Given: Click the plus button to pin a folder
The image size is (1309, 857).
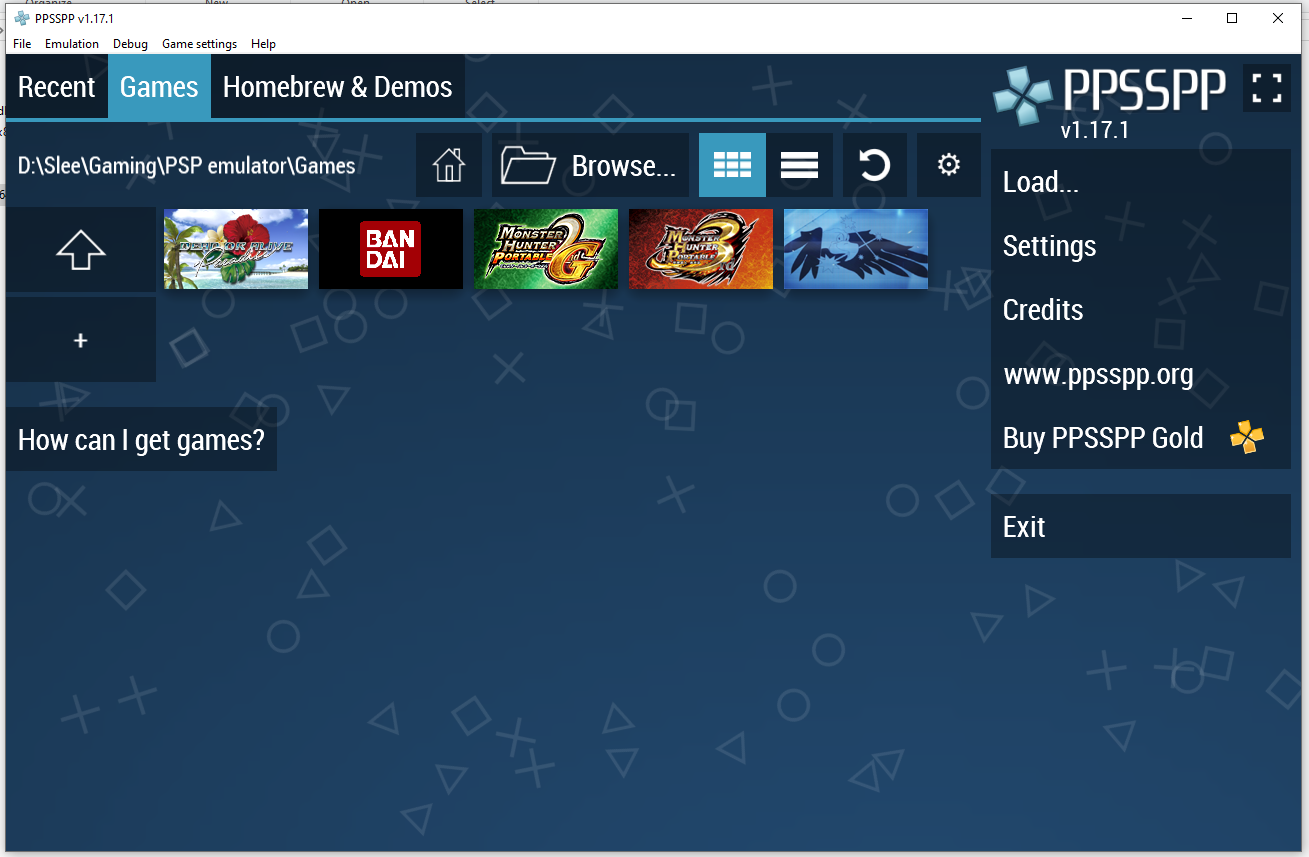Looking at the screenshot, I should click(x=81, y=340).
